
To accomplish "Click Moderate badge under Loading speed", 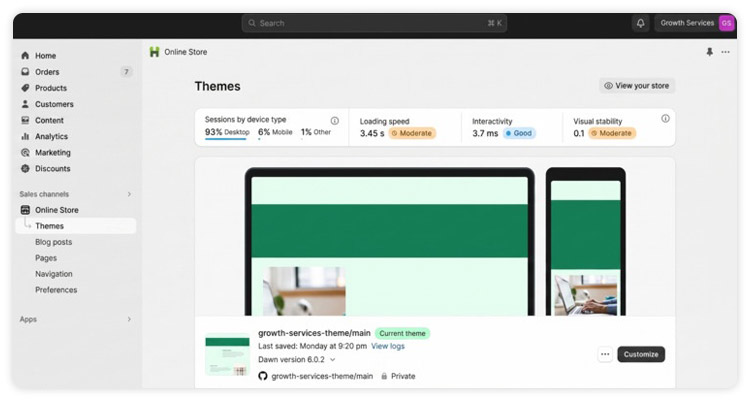I will click(412, 133).
